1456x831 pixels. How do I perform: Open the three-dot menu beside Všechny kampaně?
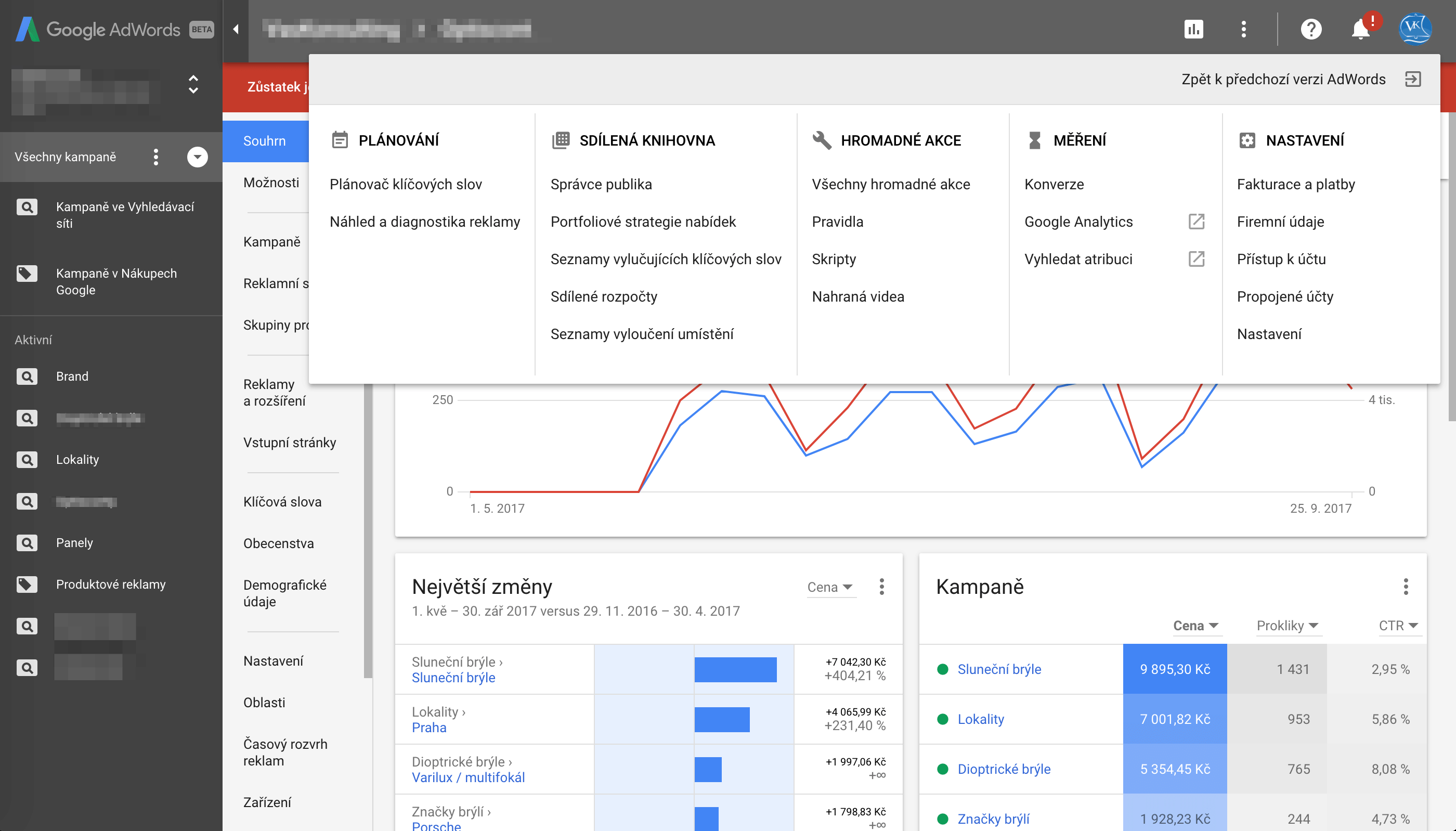point(156,157)
